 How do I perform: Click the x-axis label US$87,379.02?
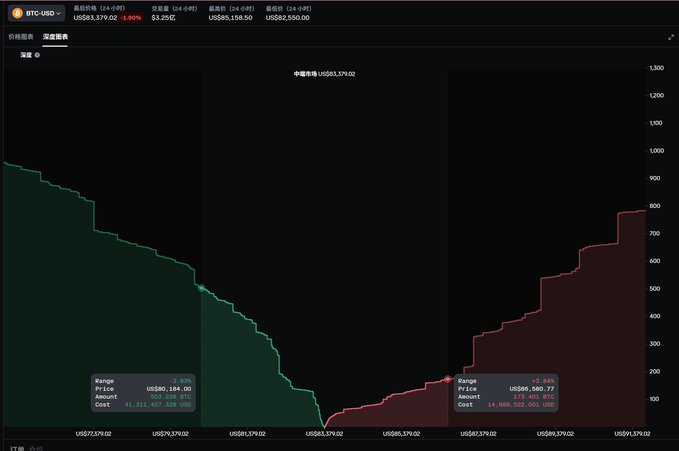479,434
